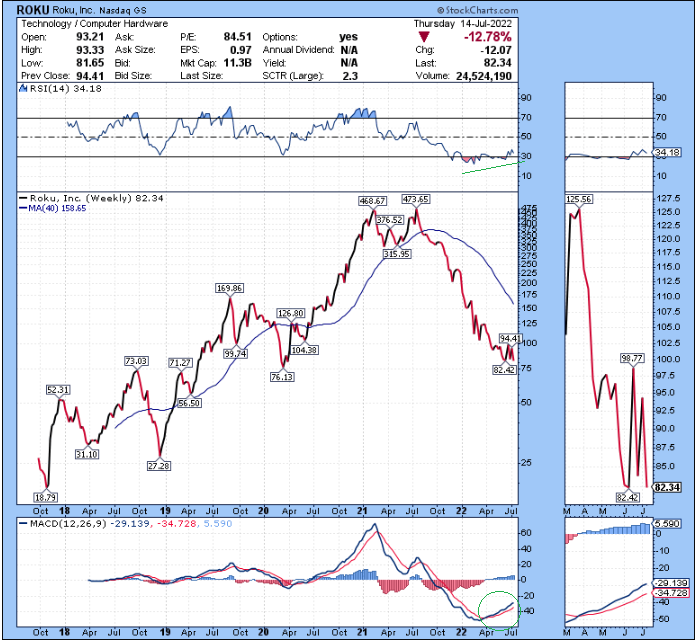
Task: Click the 94.41 price label on main chart
Action: click(x=510, y=338)
